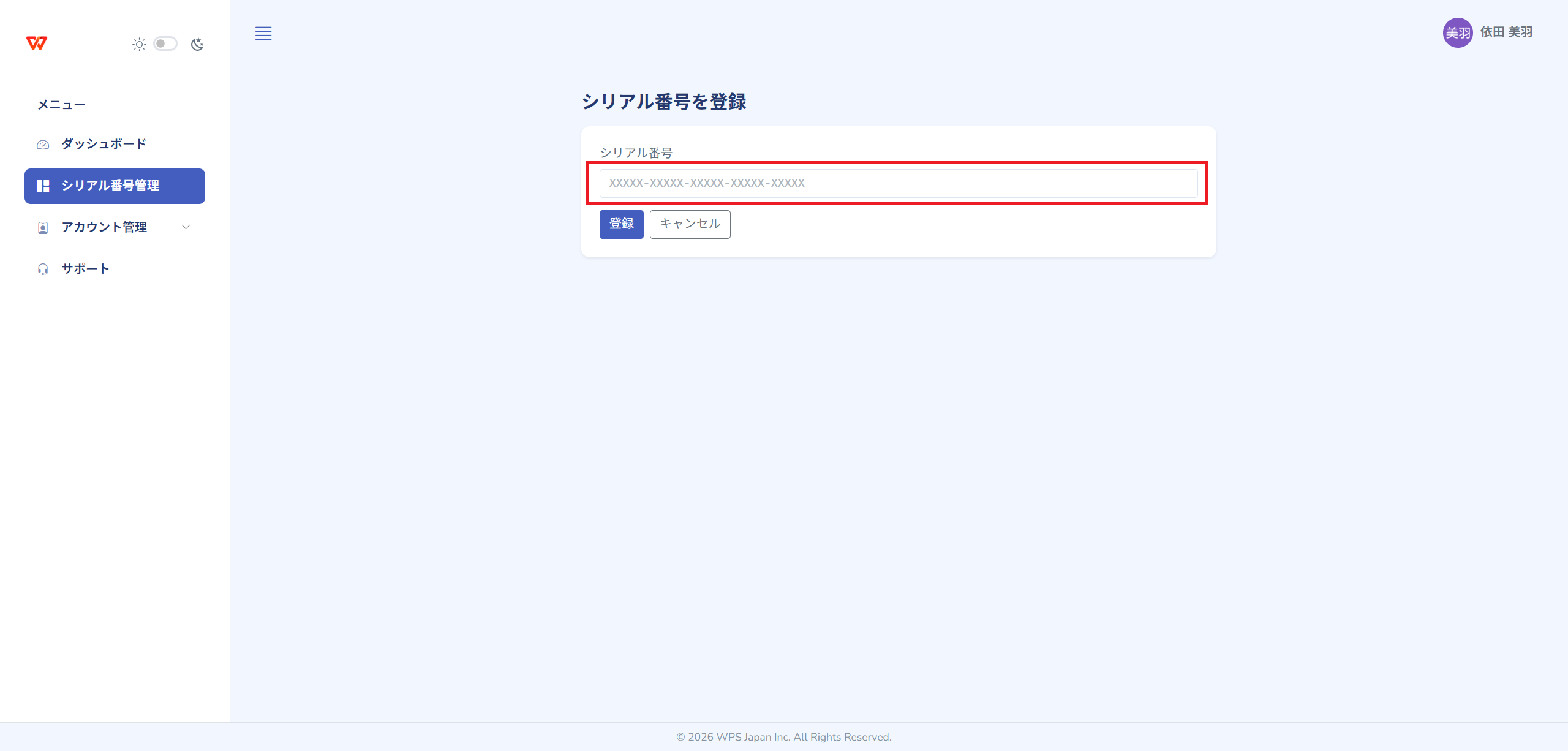The width and height of the screenshot is (1568, 751).
Task: Select シリアル番号管理 menu item
Action: click(x=110, y=186)
